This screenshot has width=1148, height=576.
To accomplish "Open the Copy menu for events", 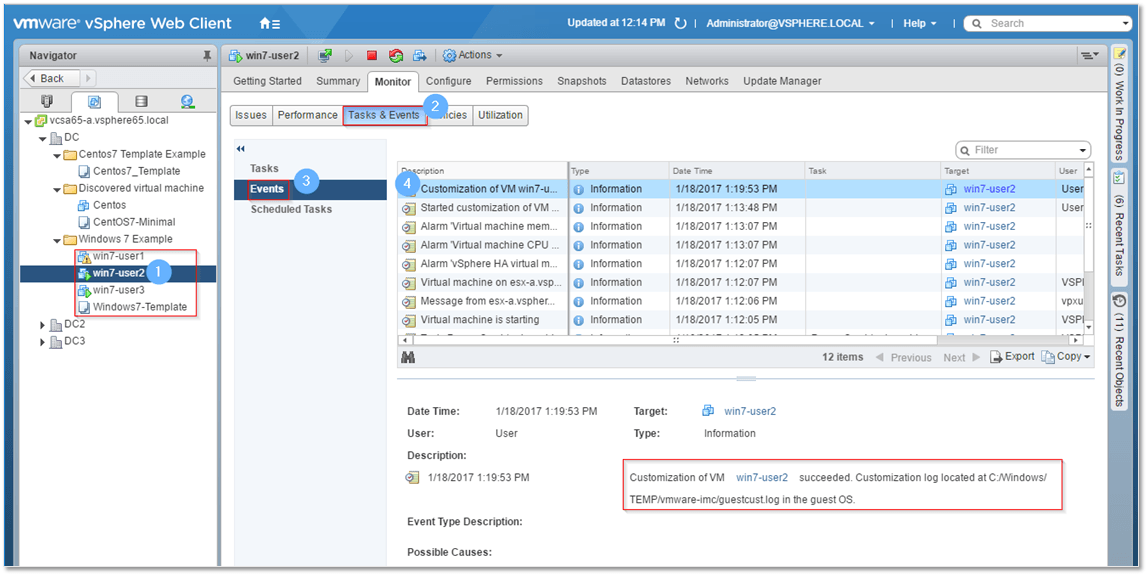I will click(x=1067, y=356).
